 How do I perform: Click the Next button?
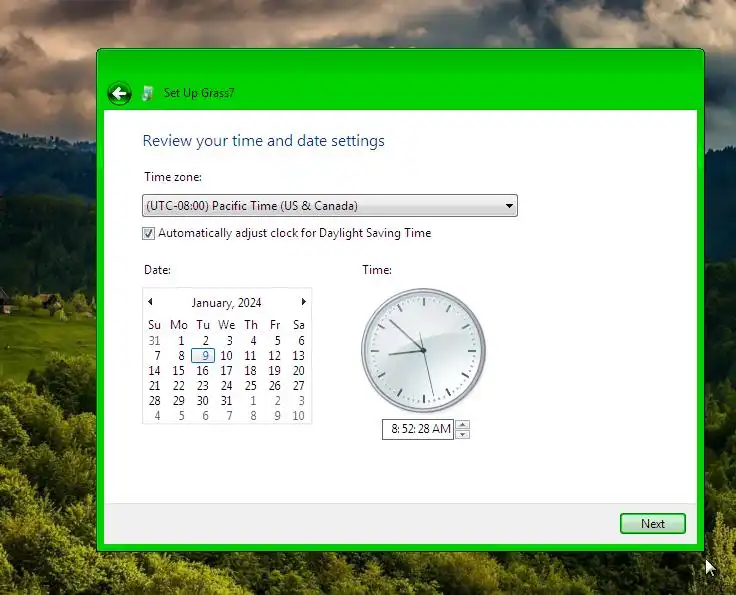point(652,524)
